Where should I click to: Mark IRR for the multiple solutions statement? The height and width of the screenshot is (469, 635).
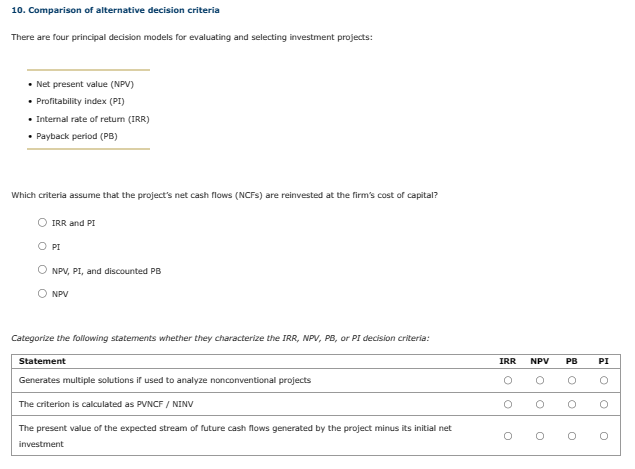[x=508, y=380]
